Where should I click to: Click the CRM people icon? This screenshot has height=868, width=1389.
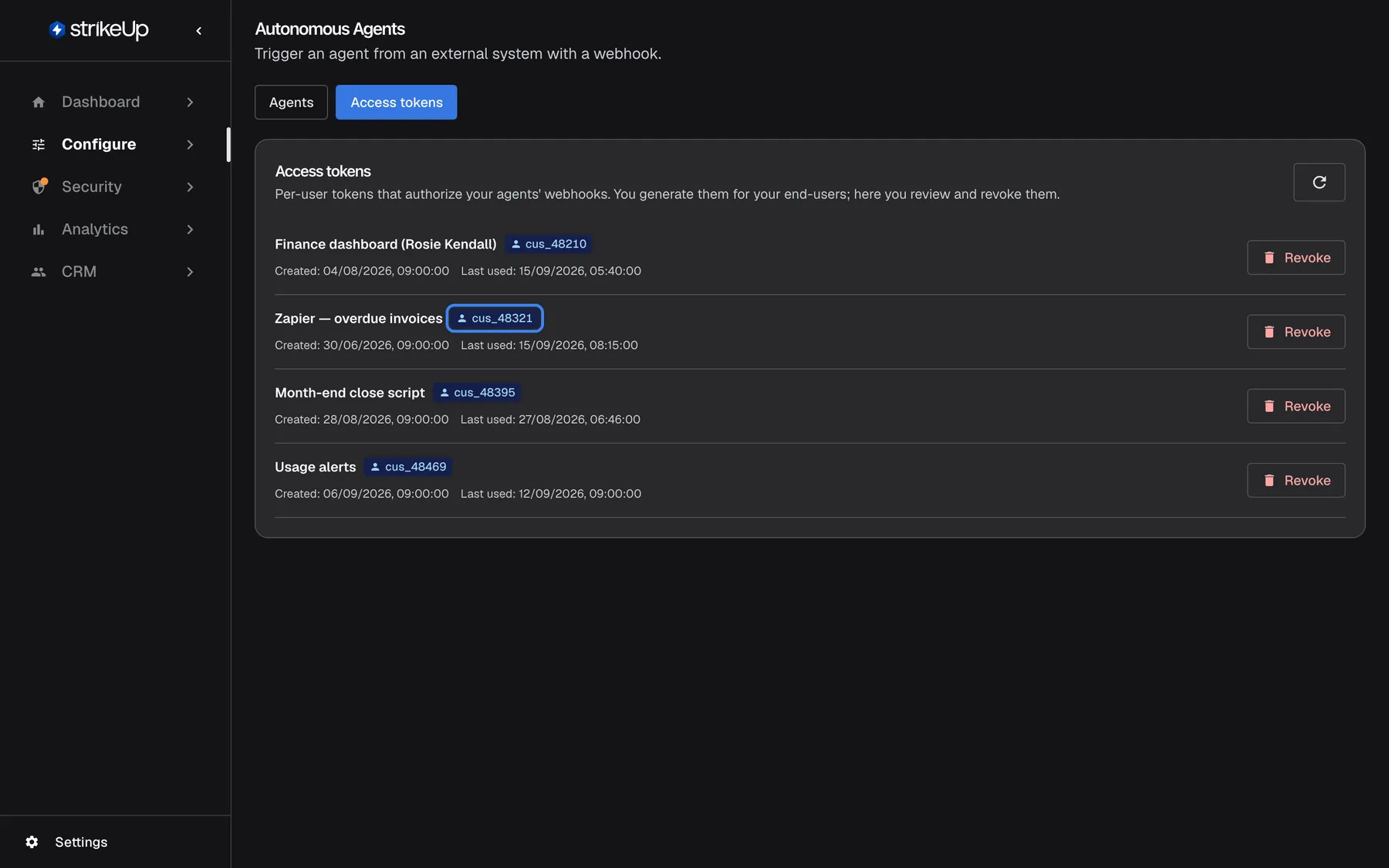click(x=39, y=272)
